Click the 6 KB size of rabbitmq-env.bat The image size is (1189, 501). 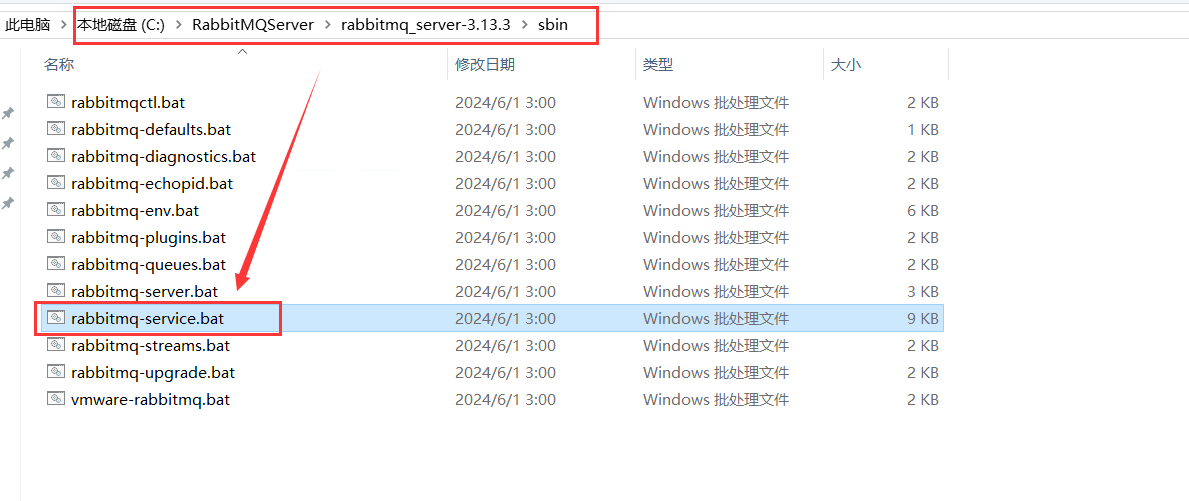click(x=923, y=211)
